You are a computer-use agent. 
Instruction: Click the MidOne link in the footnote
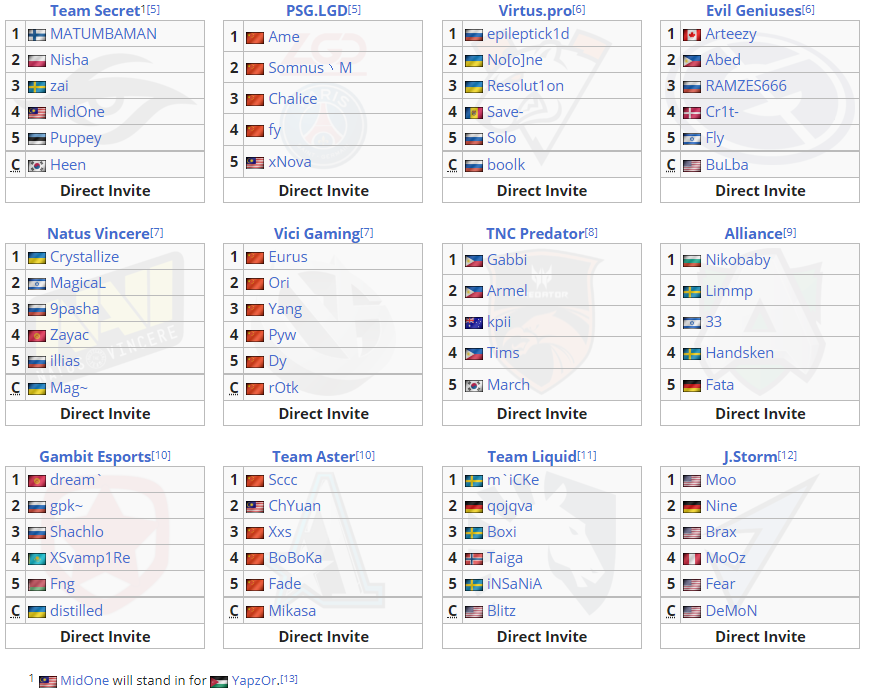point(84,680)
